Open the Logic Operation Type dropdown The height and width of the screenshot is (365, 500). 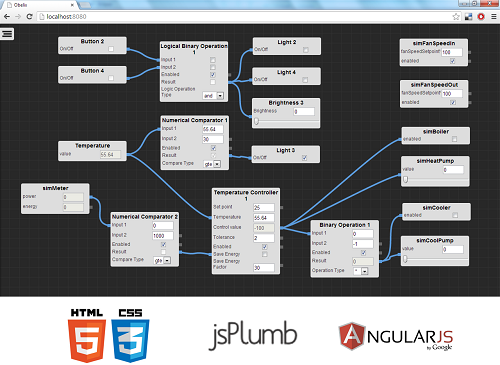213,96
